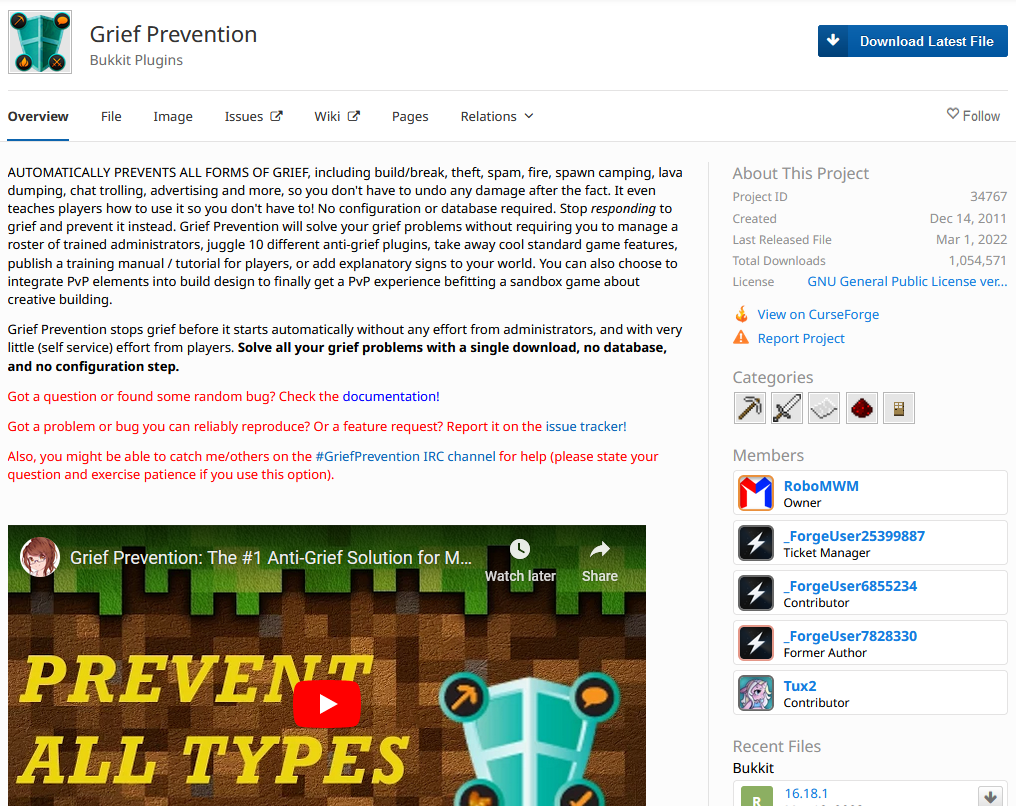1016x806 pixels.
Task: Click the video channel avatar
Action: (40, 557)
